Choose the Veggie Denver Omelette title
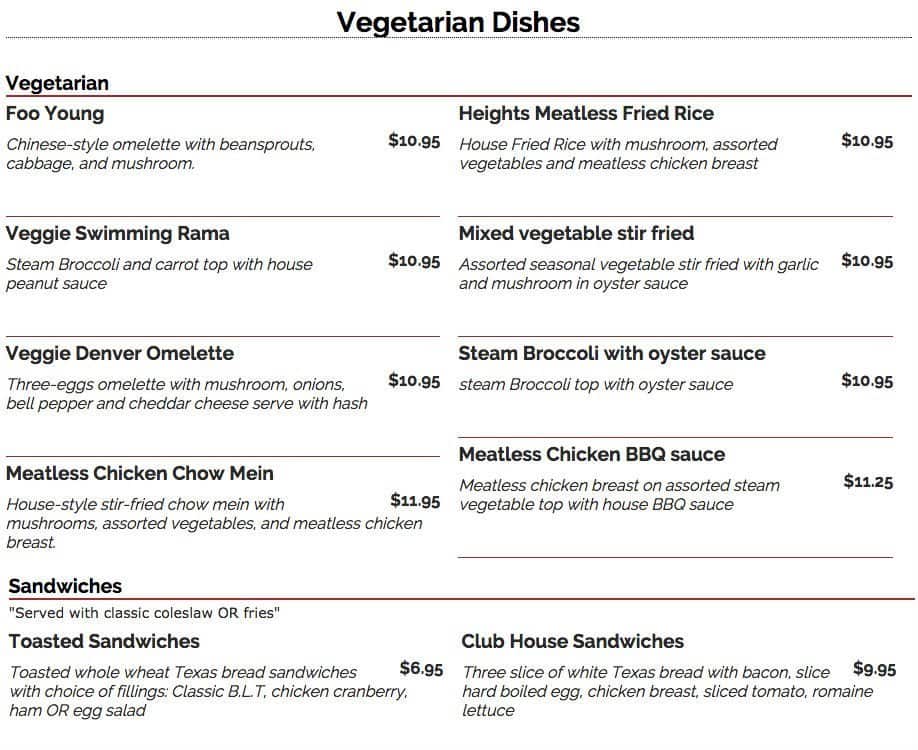 tap(120, 353)
